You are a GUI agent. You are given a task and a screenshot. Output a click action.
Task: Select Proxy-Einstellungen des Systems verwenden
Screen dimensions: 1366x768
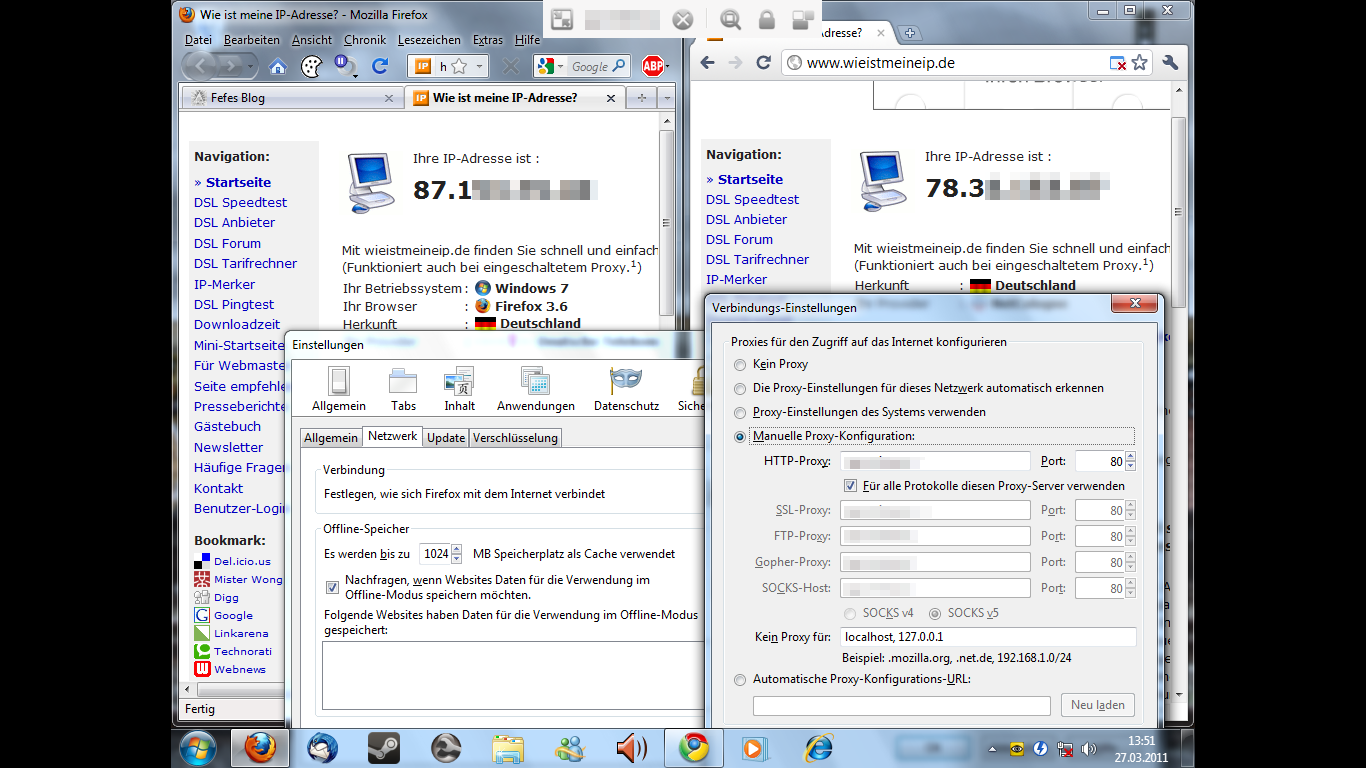click(x=740, y=413)
